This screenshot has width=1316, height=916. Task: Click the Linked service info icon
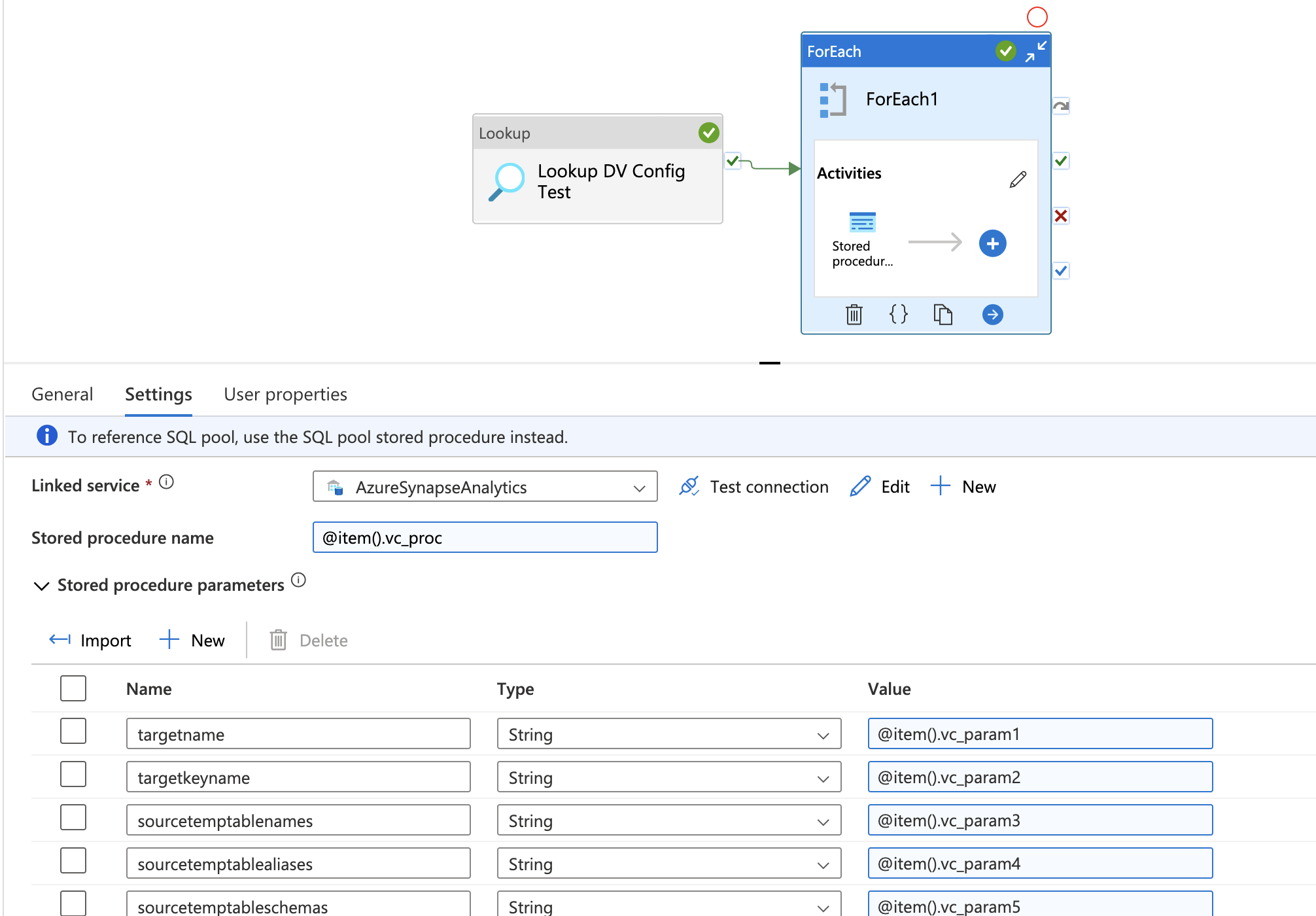[167, 482]
